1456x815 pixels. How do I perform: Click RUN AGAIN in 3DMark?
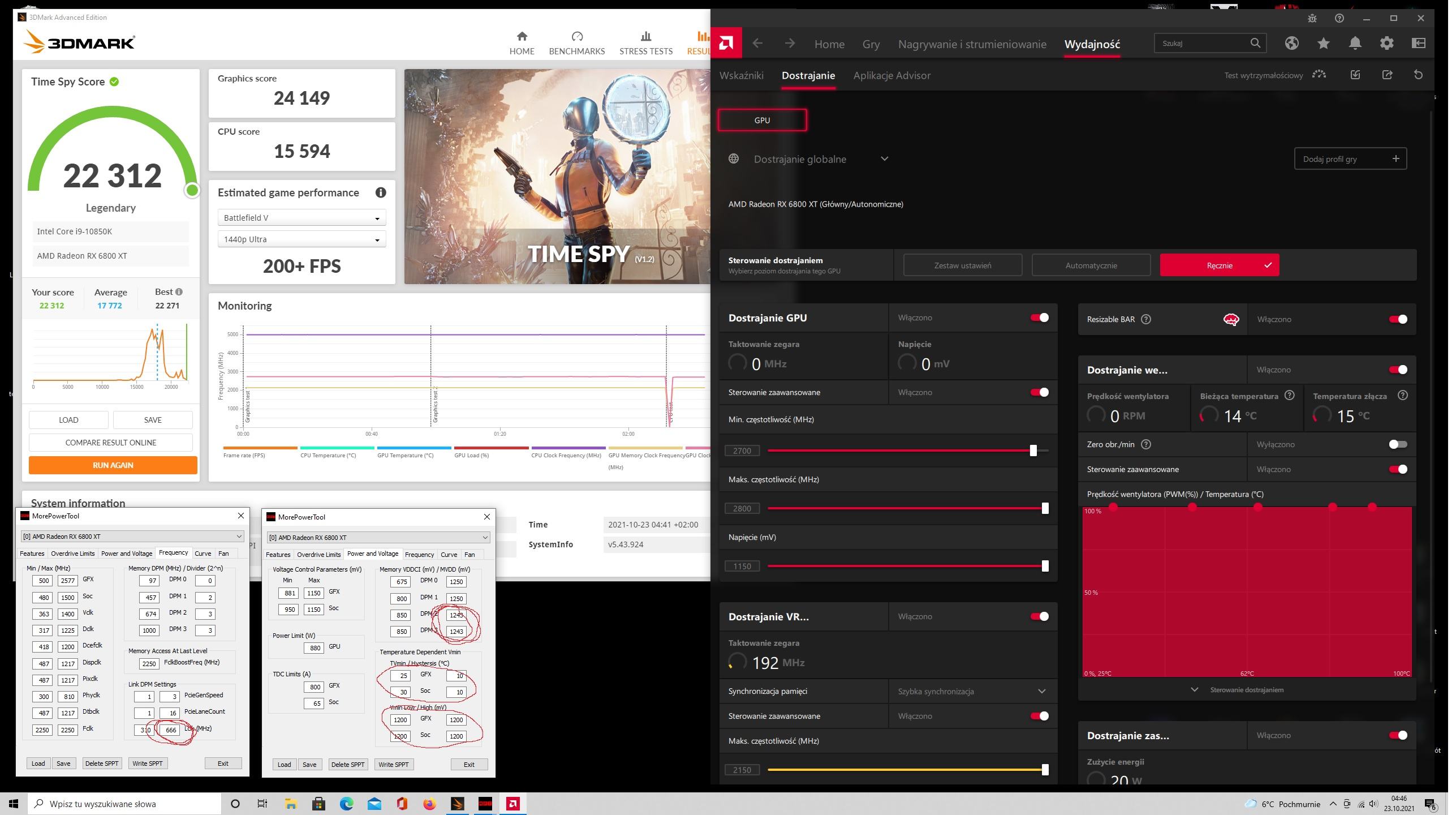click(113, 465)
